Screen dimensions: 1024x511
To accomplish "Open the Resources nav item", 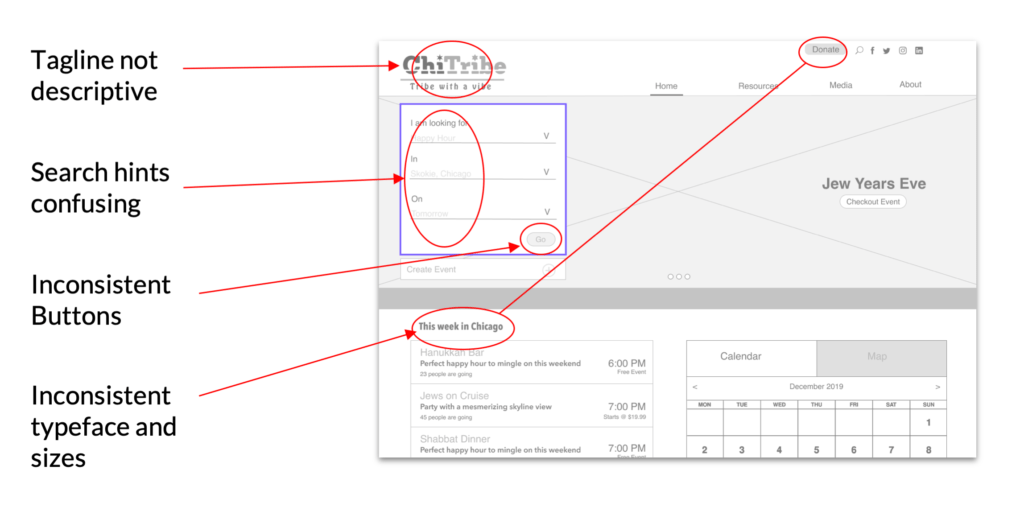I will tap(758, 86).
